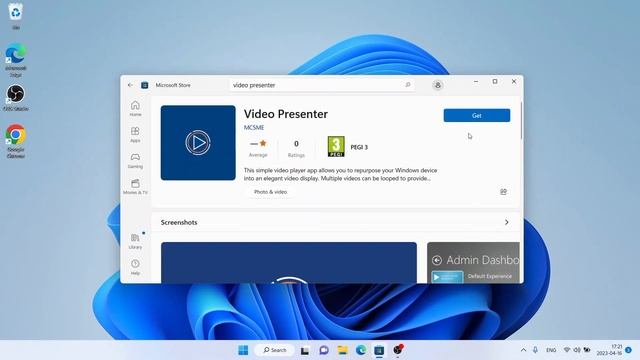Click the search magnifier icon in Store
The height and width of the screenshot is (360, 640).
(x=407, y=85)
